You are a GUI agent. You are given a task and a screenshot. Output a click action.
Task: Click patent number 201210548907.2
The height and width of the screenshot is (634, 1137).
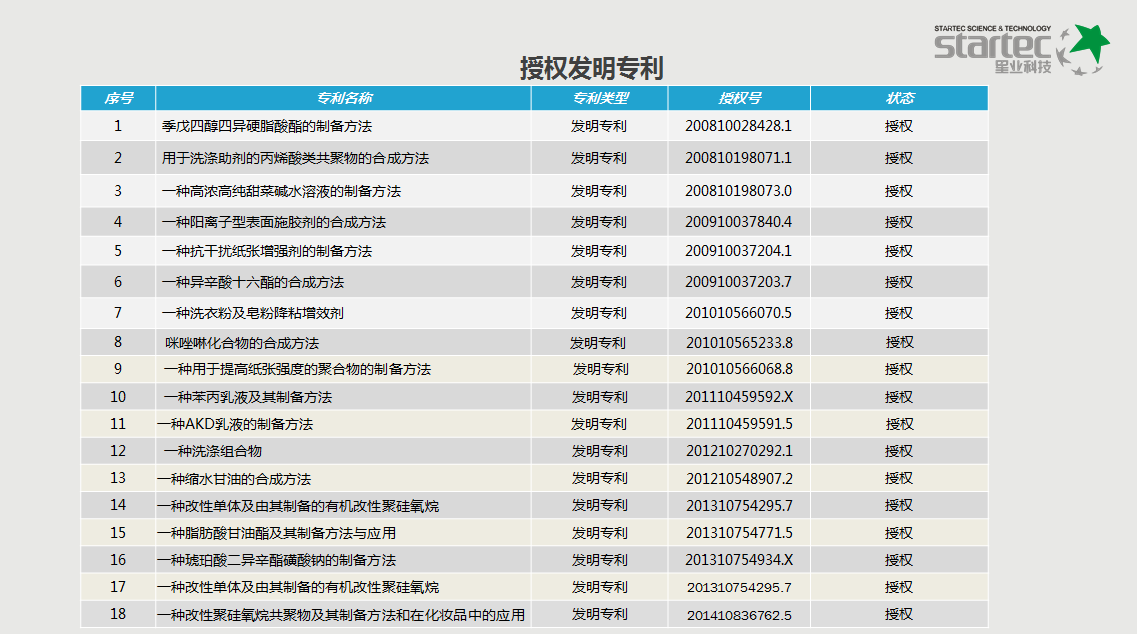coord(739,478)
